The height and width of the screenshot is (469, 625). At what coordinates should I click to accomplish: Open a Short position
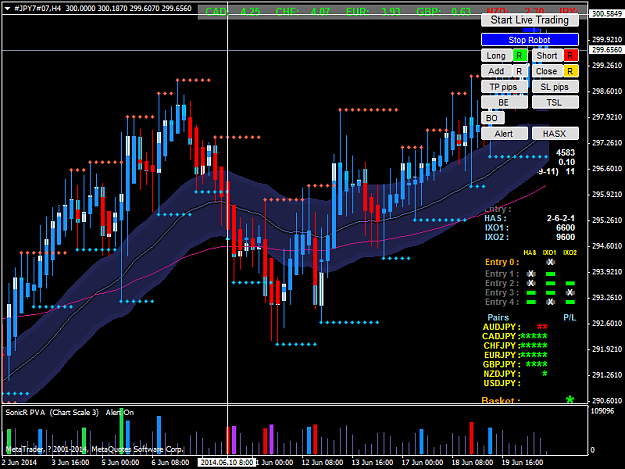pos(547,56)
